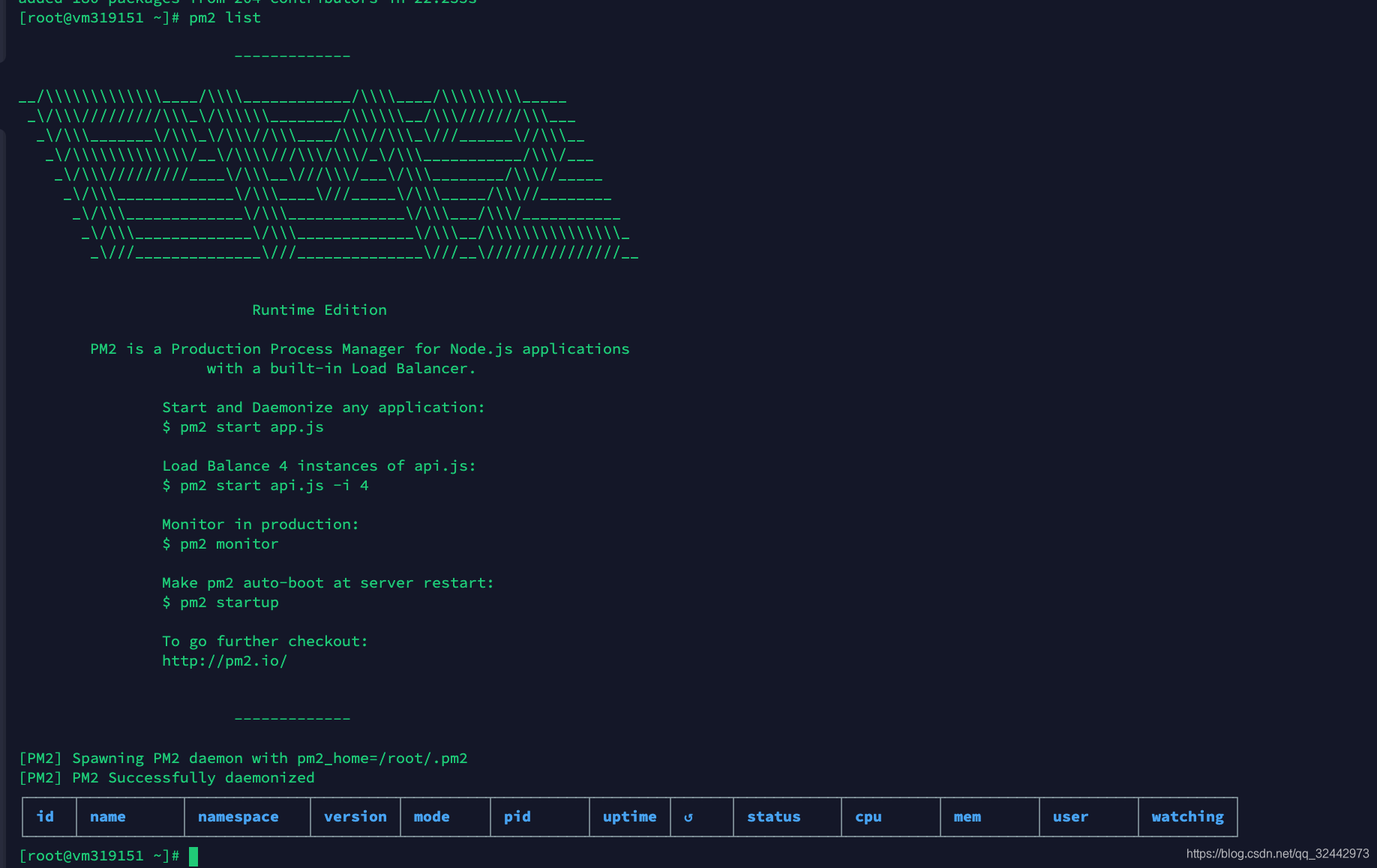Click 'with a built-in Load Balancer.' line
Image resolution: width=1377 pixels, height=868 pixels.
[342, 369]
